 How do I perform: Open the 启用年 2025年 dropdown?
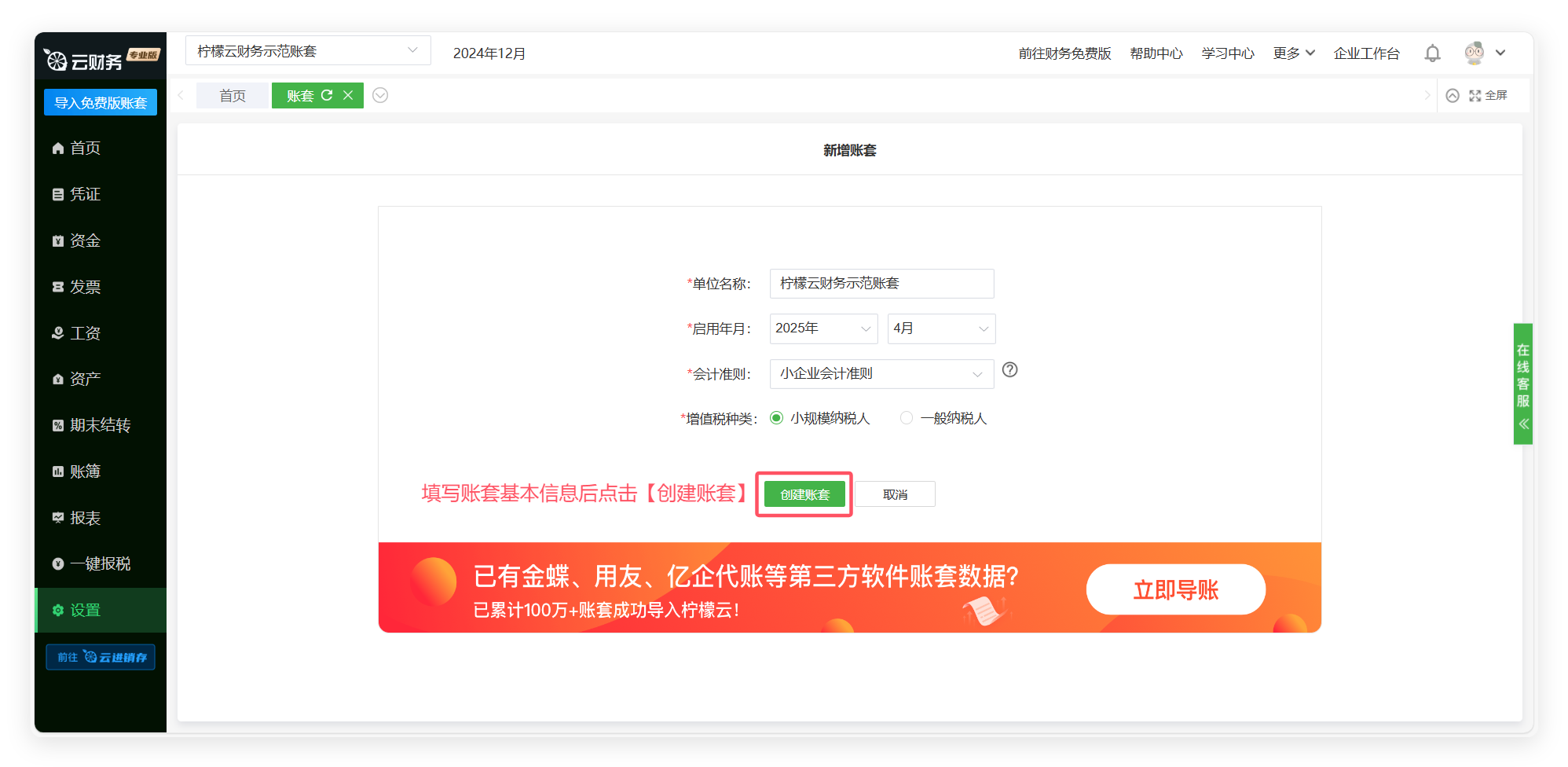point(823,328)
